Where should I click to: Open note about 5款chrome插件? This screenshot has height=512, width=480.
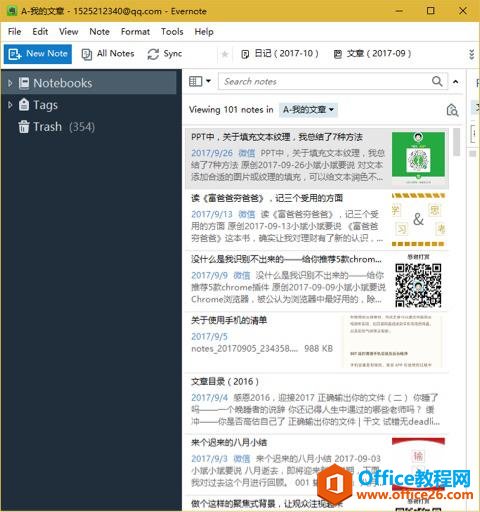(317, 281)
